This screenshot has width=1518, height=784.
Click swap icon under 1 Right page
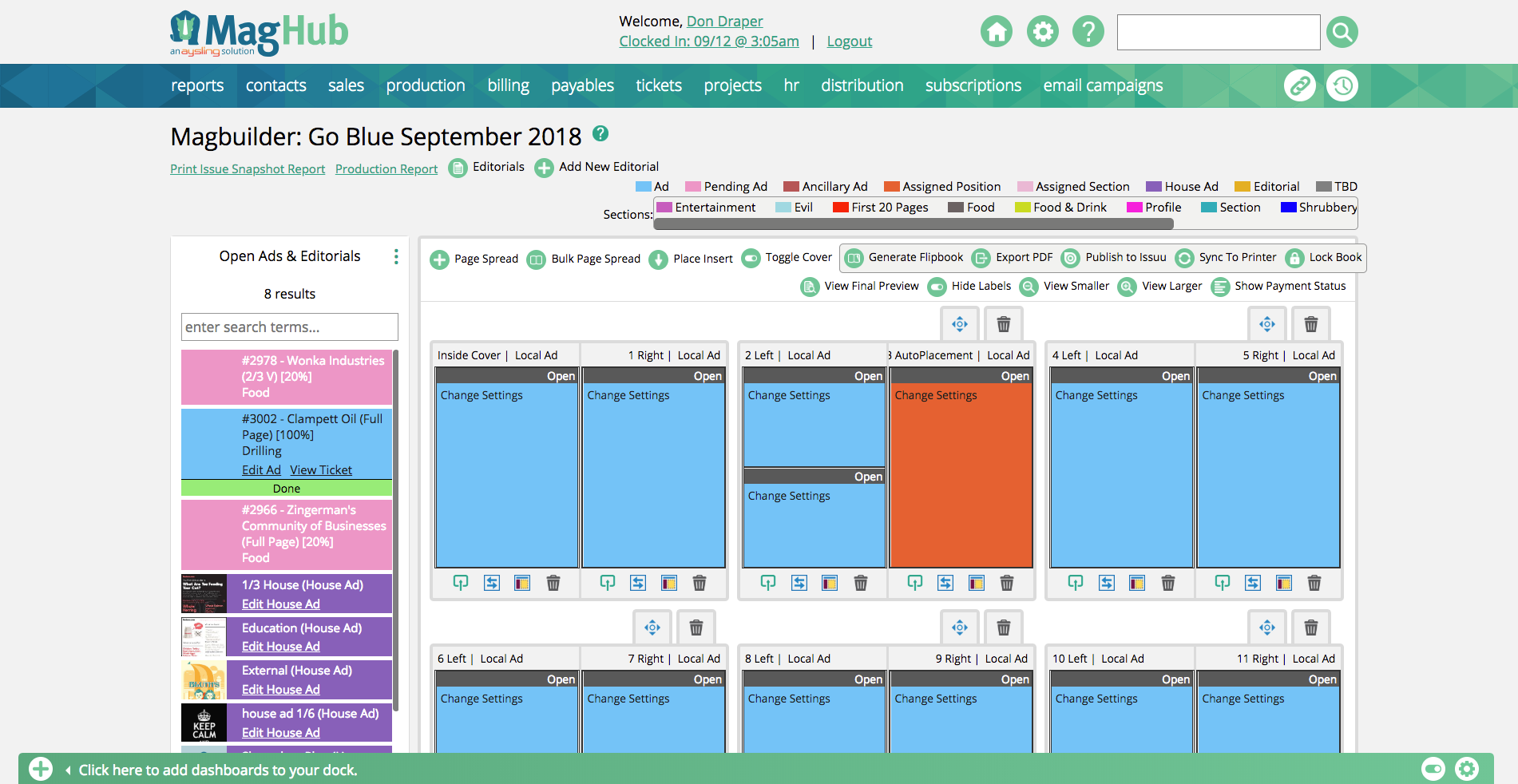[x=638, y=583]
